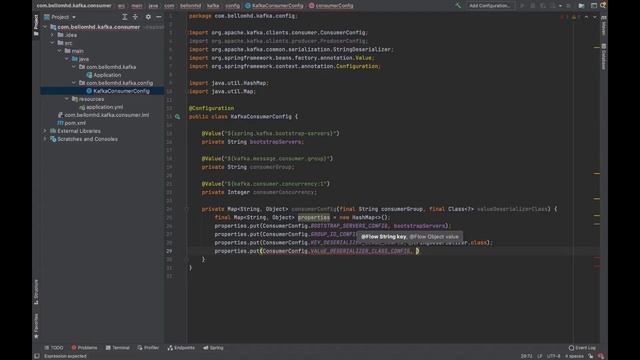The width and height of the screenshot is (640, 360).
Task: Click the error notification icon in status bar
Action: (601, 356)
